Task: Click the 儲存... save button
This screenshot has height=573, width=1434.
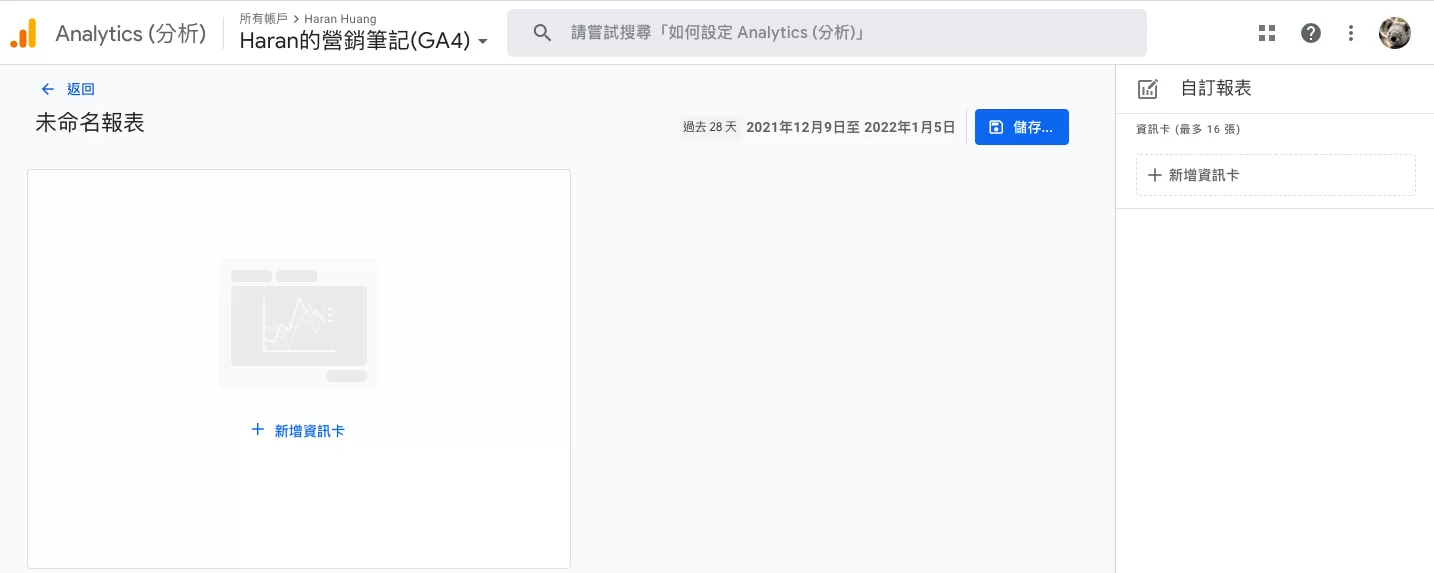Action: coord(1022,127)
